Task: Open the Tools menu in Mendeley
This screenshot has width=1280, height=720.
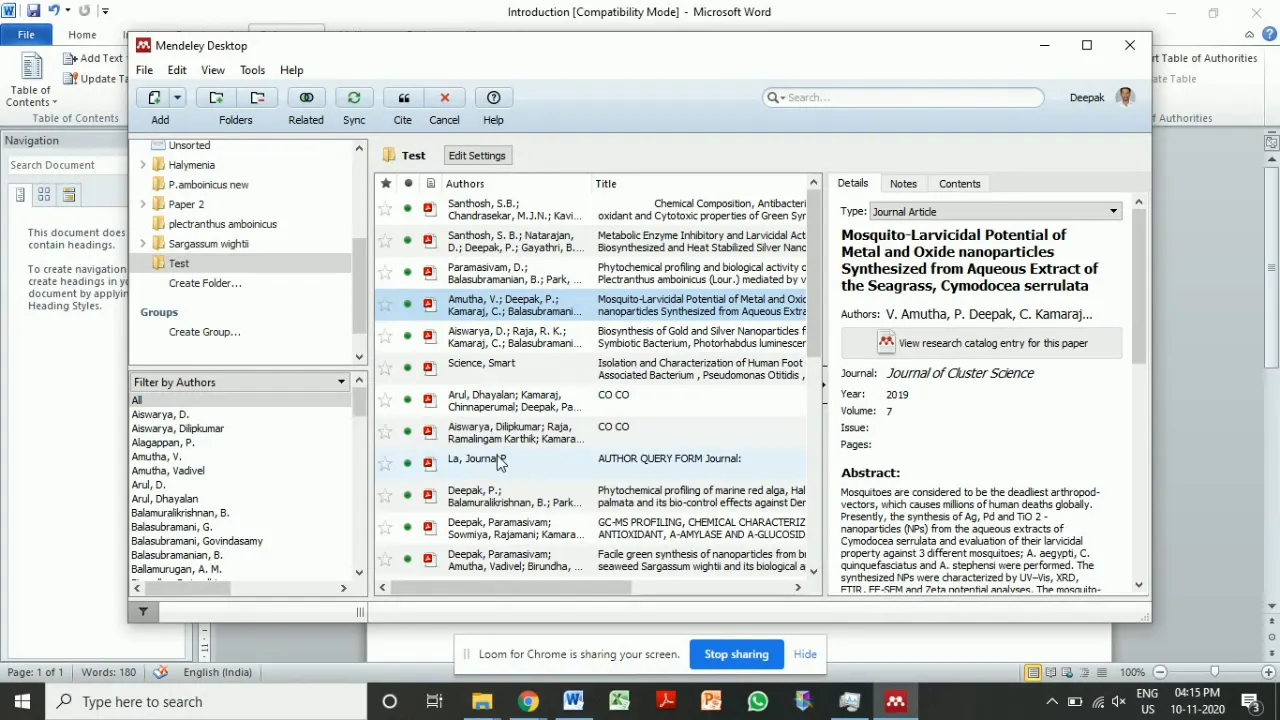Action: [252, 70]
